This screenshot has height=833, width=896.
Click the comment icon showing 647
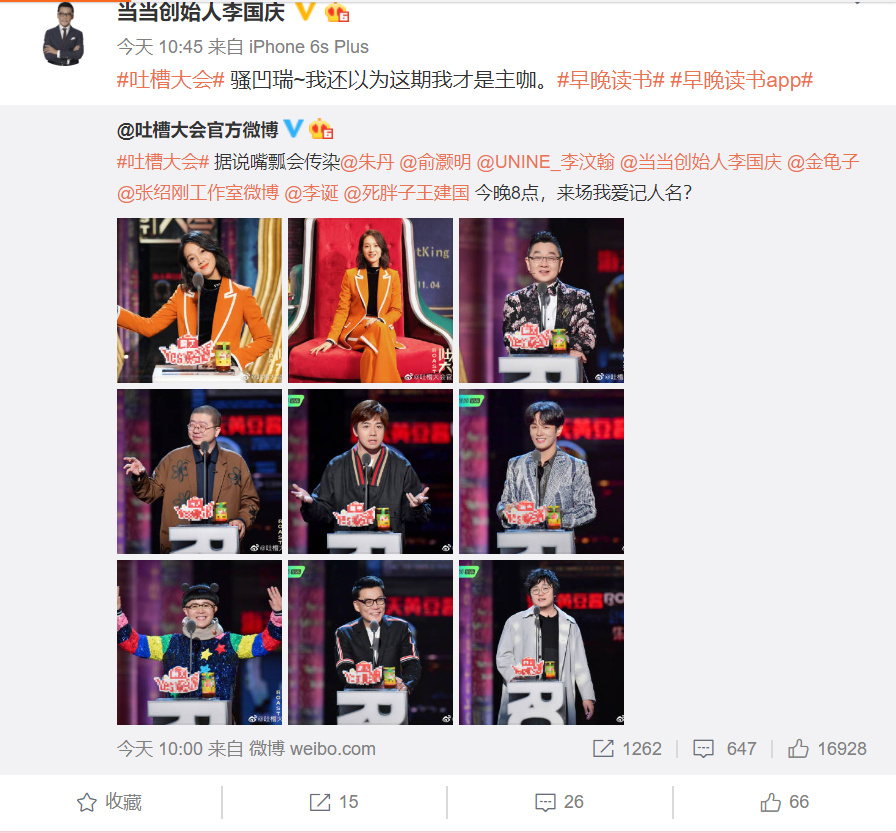703,749
